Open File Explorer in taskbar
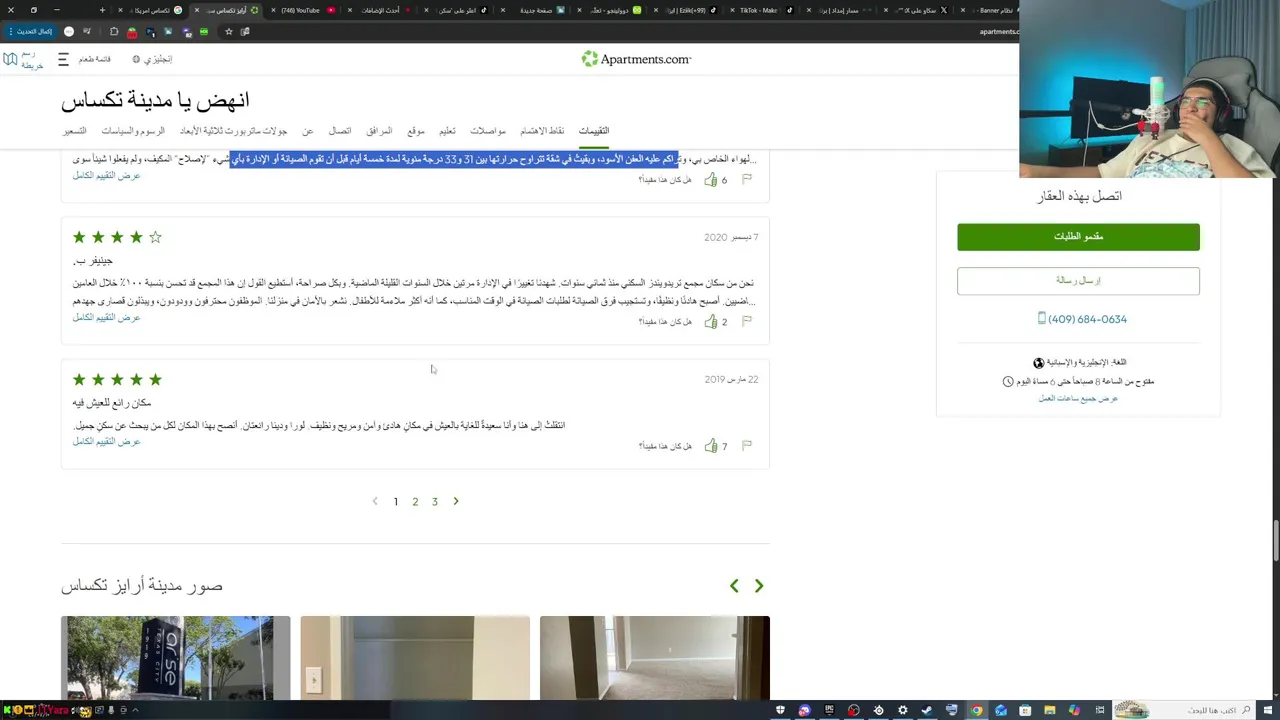 (1050, 710)
